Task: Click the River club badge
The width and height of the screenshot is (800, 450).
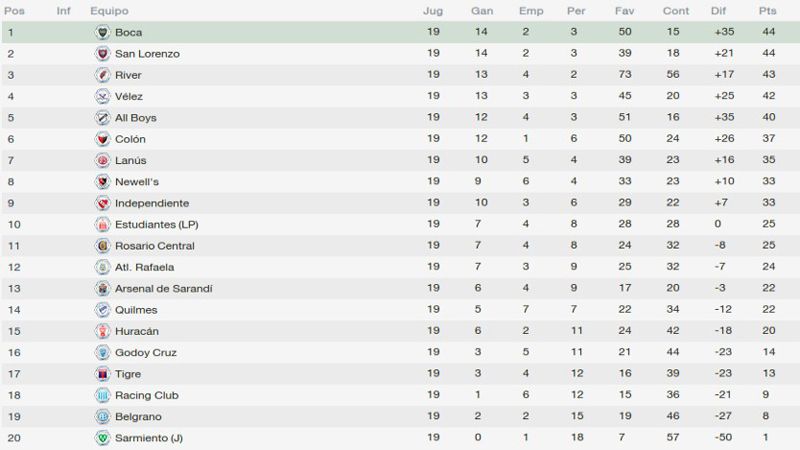Action: coord(103,75)
